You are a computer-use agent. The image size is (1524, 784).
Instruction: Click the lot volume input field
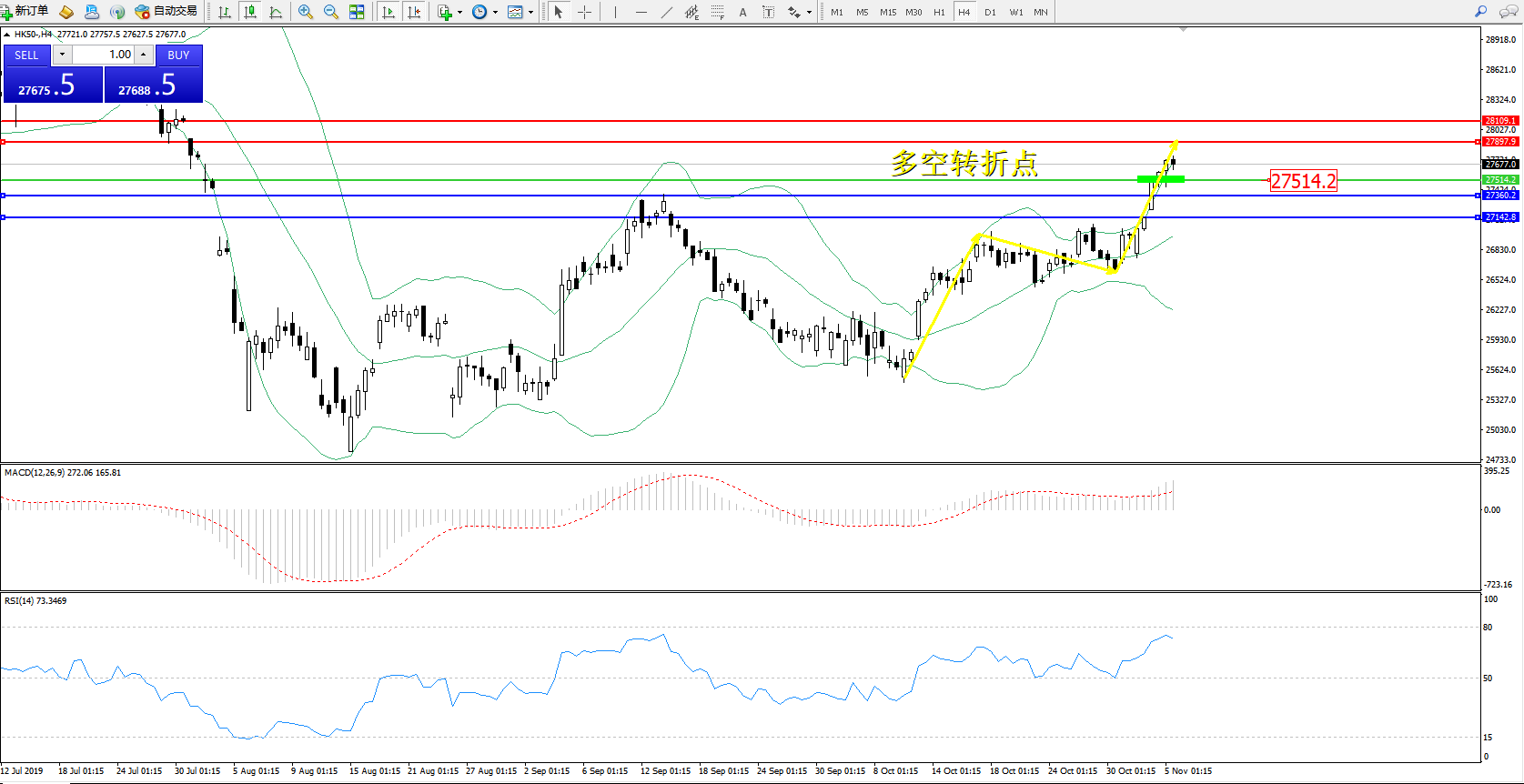(103, 55)
